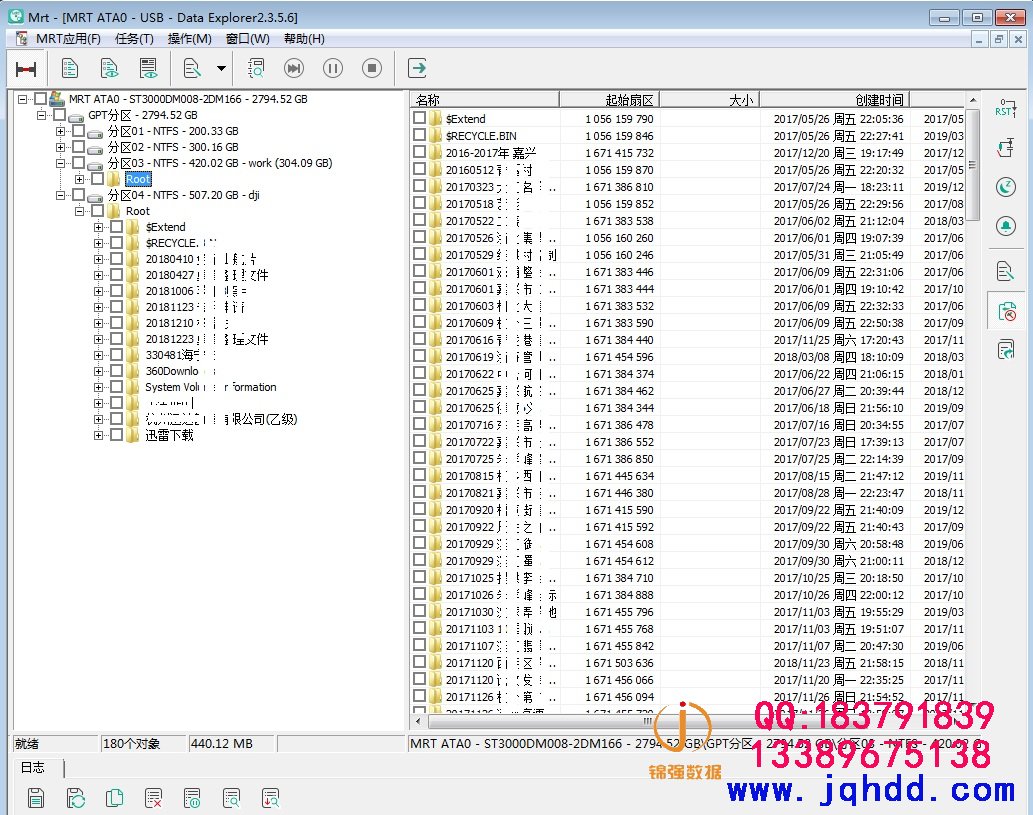Click the plain document icon in top toolbar

[x=70, y=69]
